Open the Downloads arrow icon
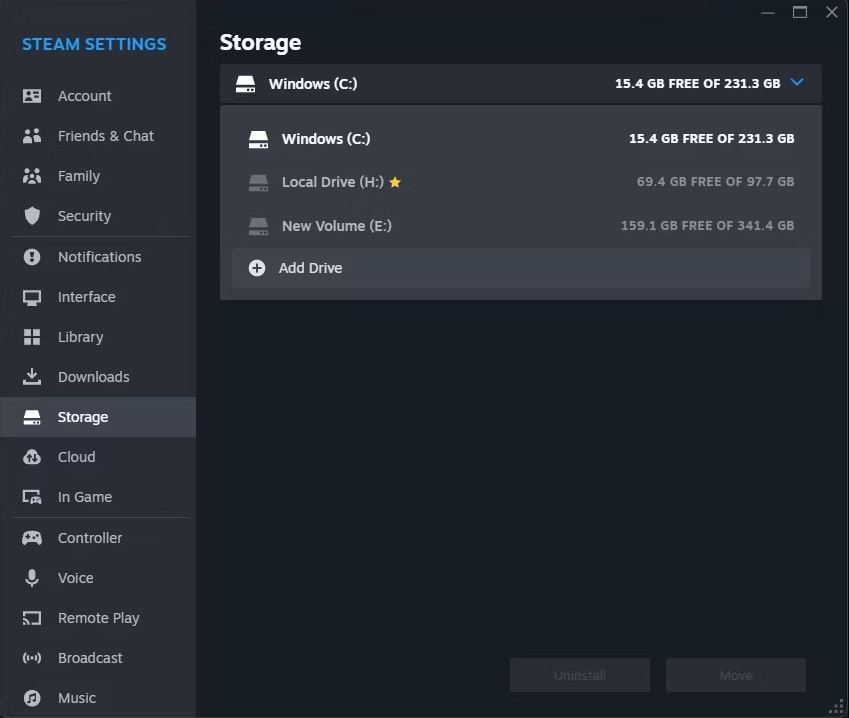Viewport: 849px width, 718px height. pyautogui.click(x=32, y=377)
